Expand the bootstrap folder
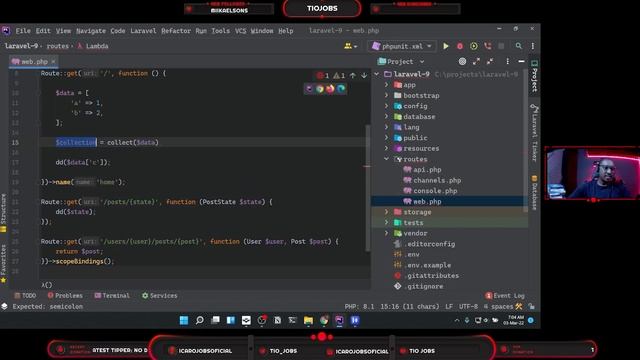Viewport: 640px width, 360px height. click(x=387, y=96)
